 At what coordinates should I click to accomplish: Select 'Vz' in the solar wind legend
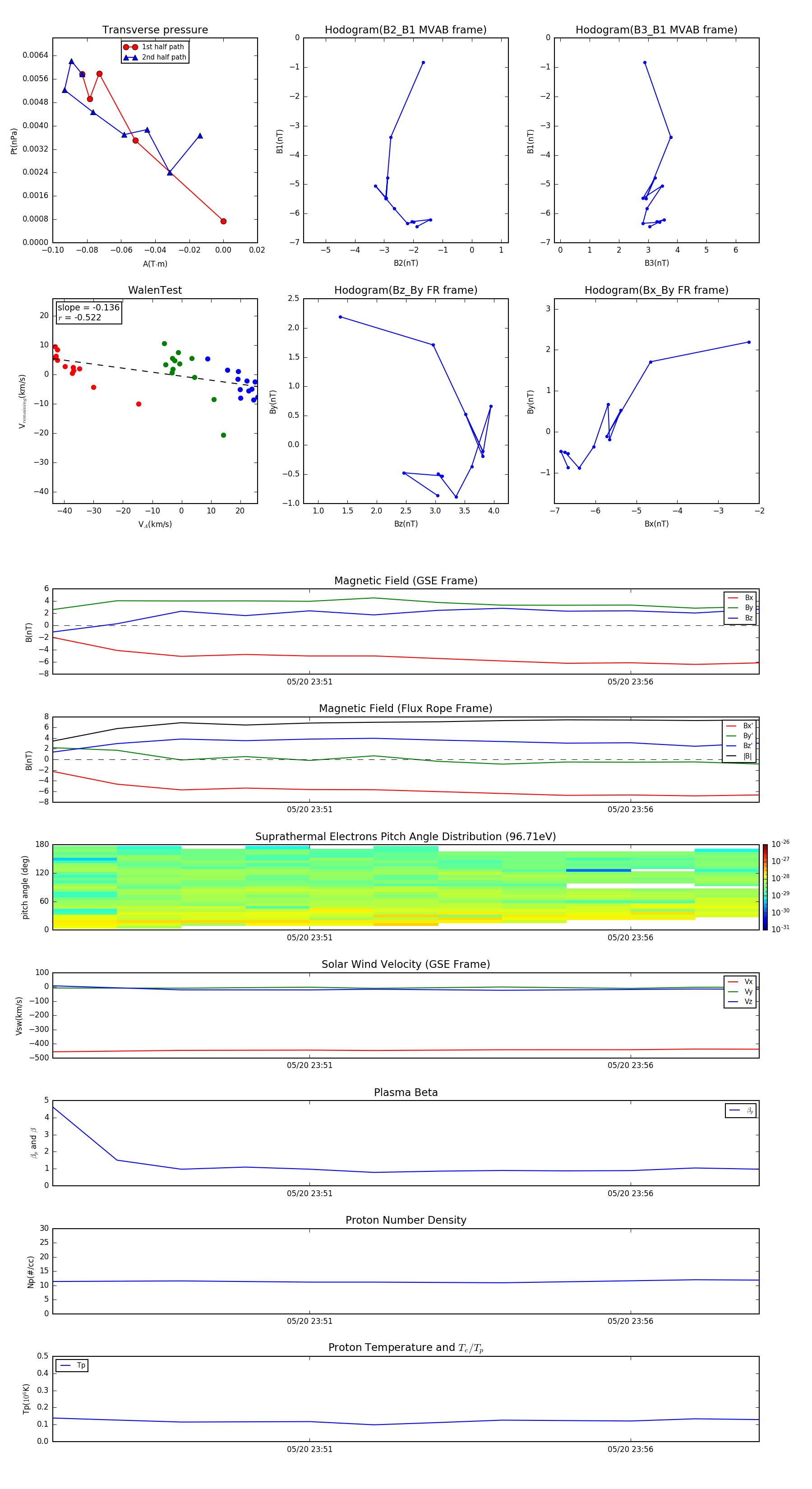coord(740,1002)
